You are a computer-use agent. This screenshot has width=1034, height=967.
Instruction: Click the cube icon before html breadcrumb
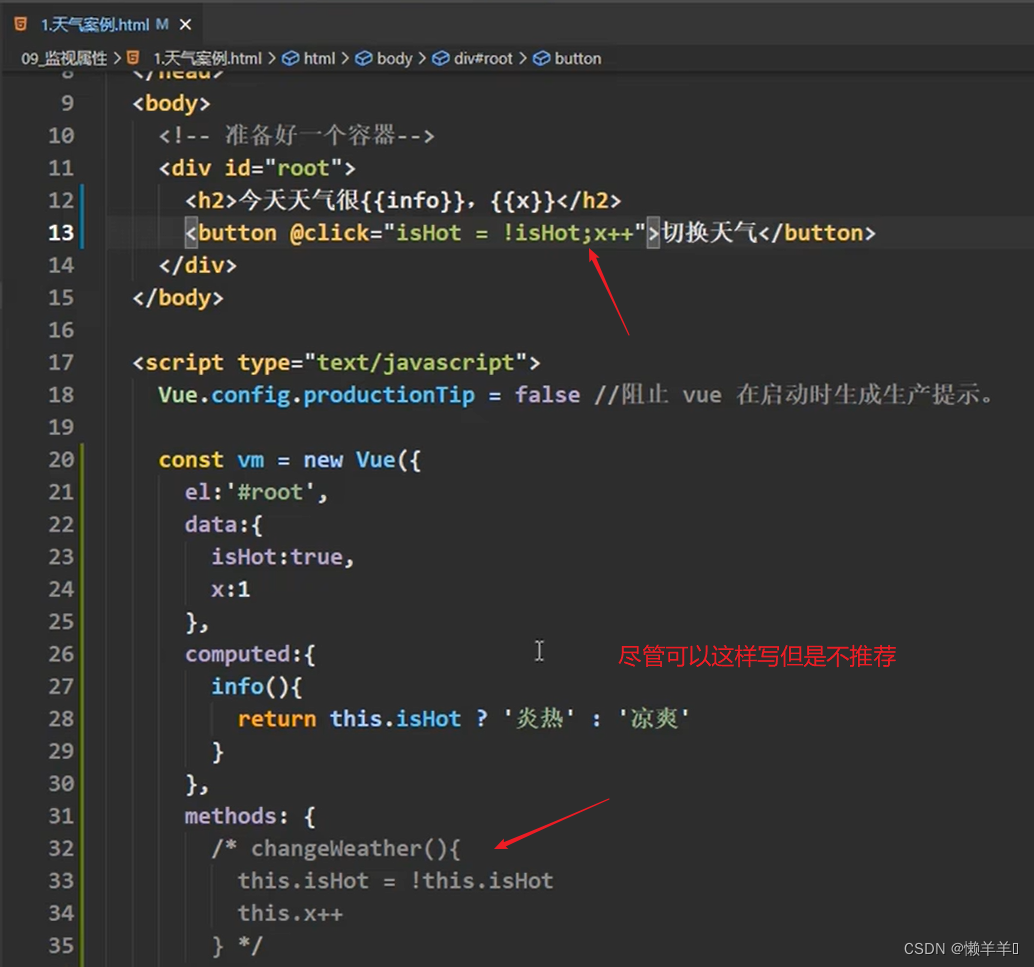pos(290,59)
